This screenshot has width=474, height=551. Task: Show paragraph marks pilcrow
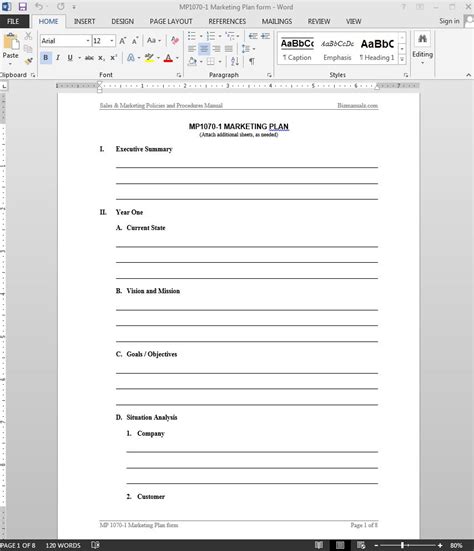click(x=252, y=61)
